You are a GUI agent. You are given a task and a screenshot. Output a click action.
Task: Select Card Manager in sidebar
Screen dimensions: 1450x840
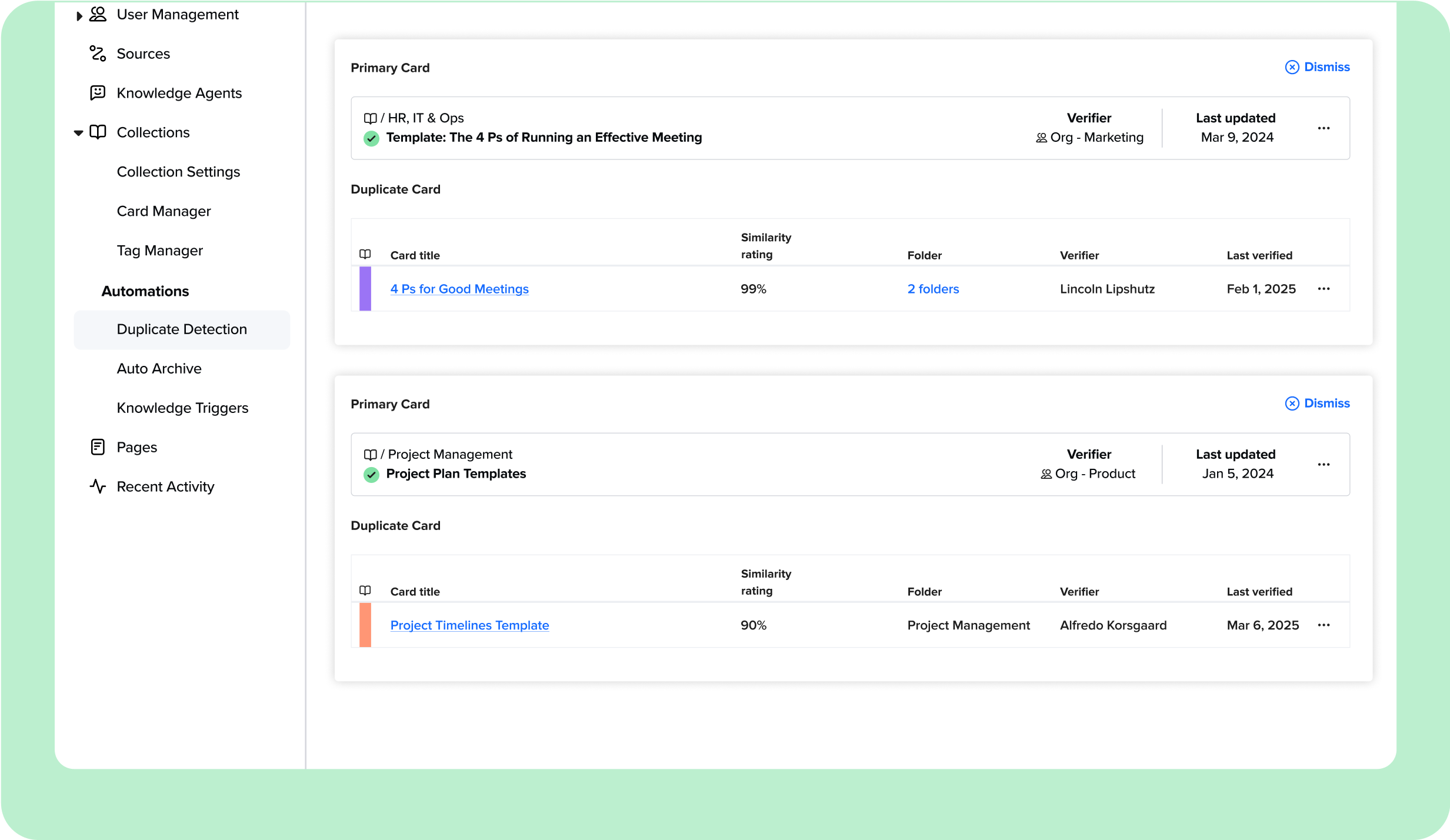click(164, 211)
